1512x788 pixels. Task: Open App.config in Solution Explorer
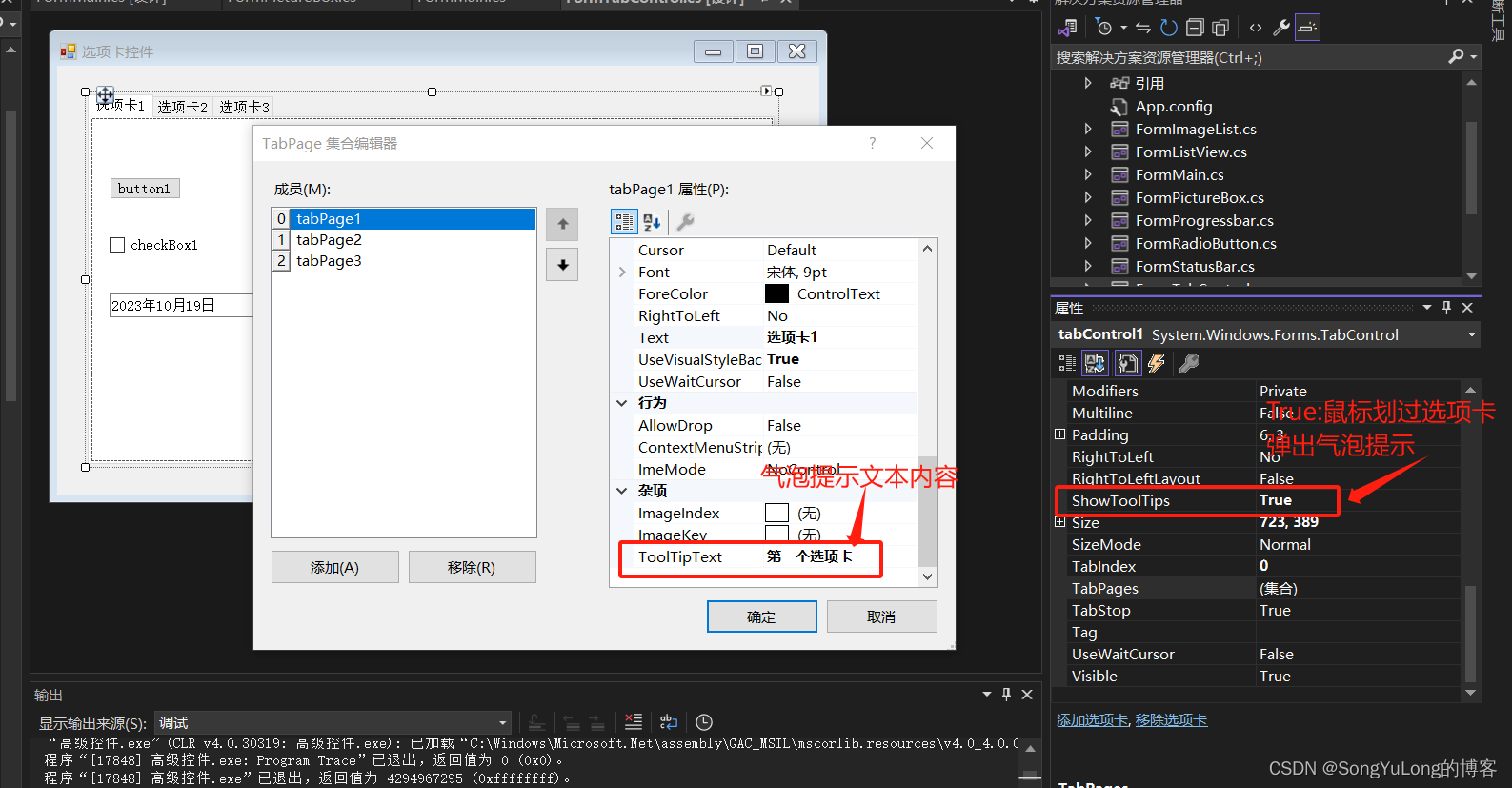click(x=1174, y=106)
